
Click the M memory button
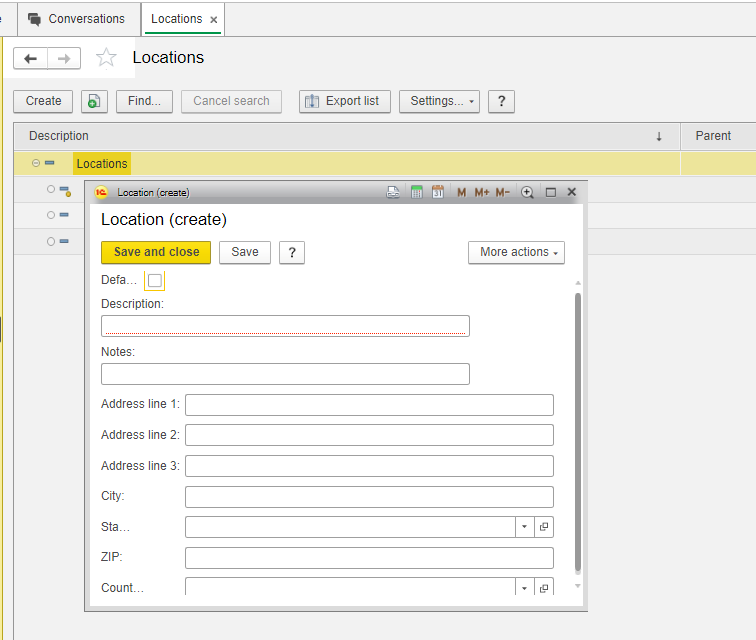461,192
